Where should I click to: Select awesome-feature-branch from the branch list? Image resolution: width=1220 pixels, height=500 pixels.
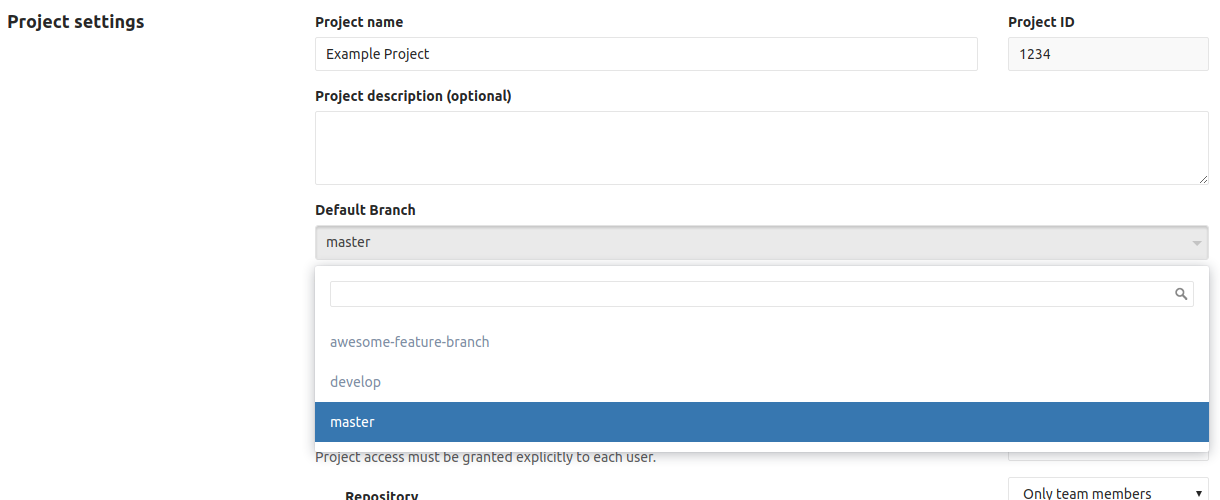(x=410, y=342)
